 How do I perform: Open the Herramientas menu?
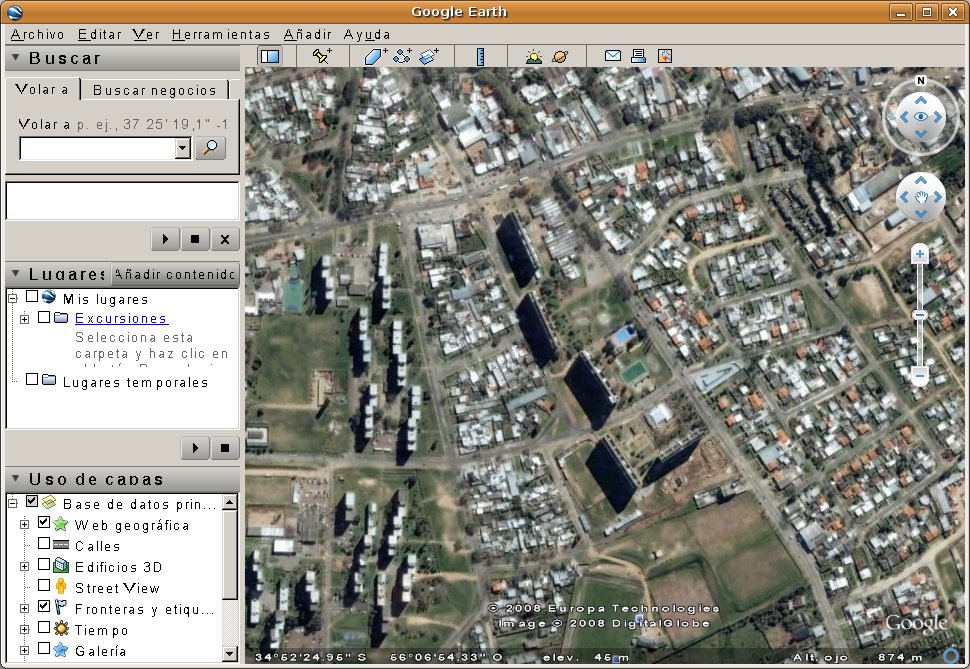pyautogui.click(x=221, y=35)
